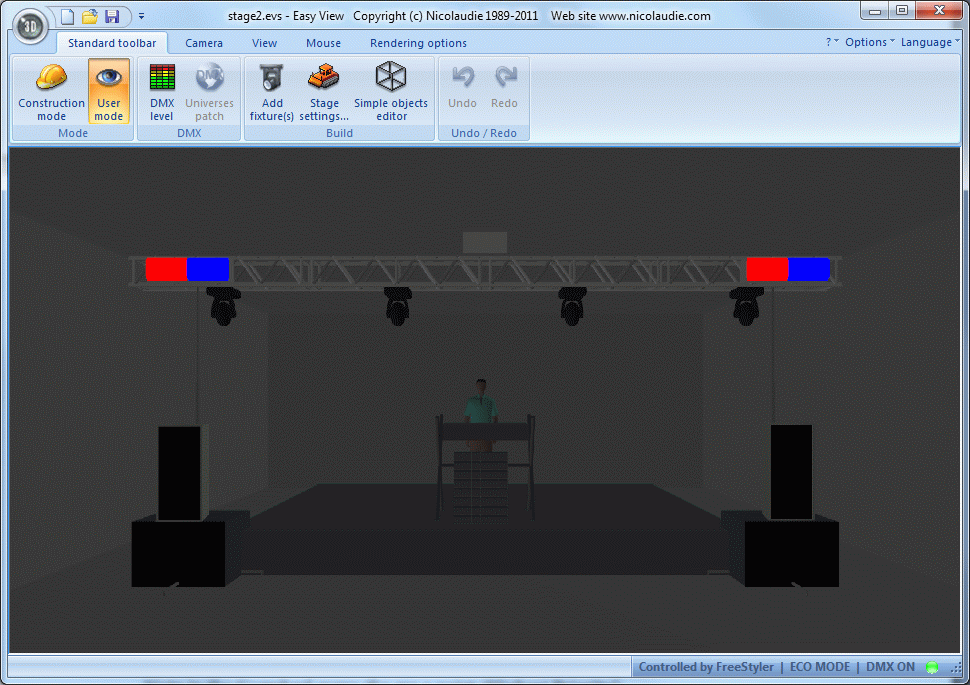The width and height of the screenshot is (970, 685).
Task: Select the second moving head from left
Action: pos(398,306)
